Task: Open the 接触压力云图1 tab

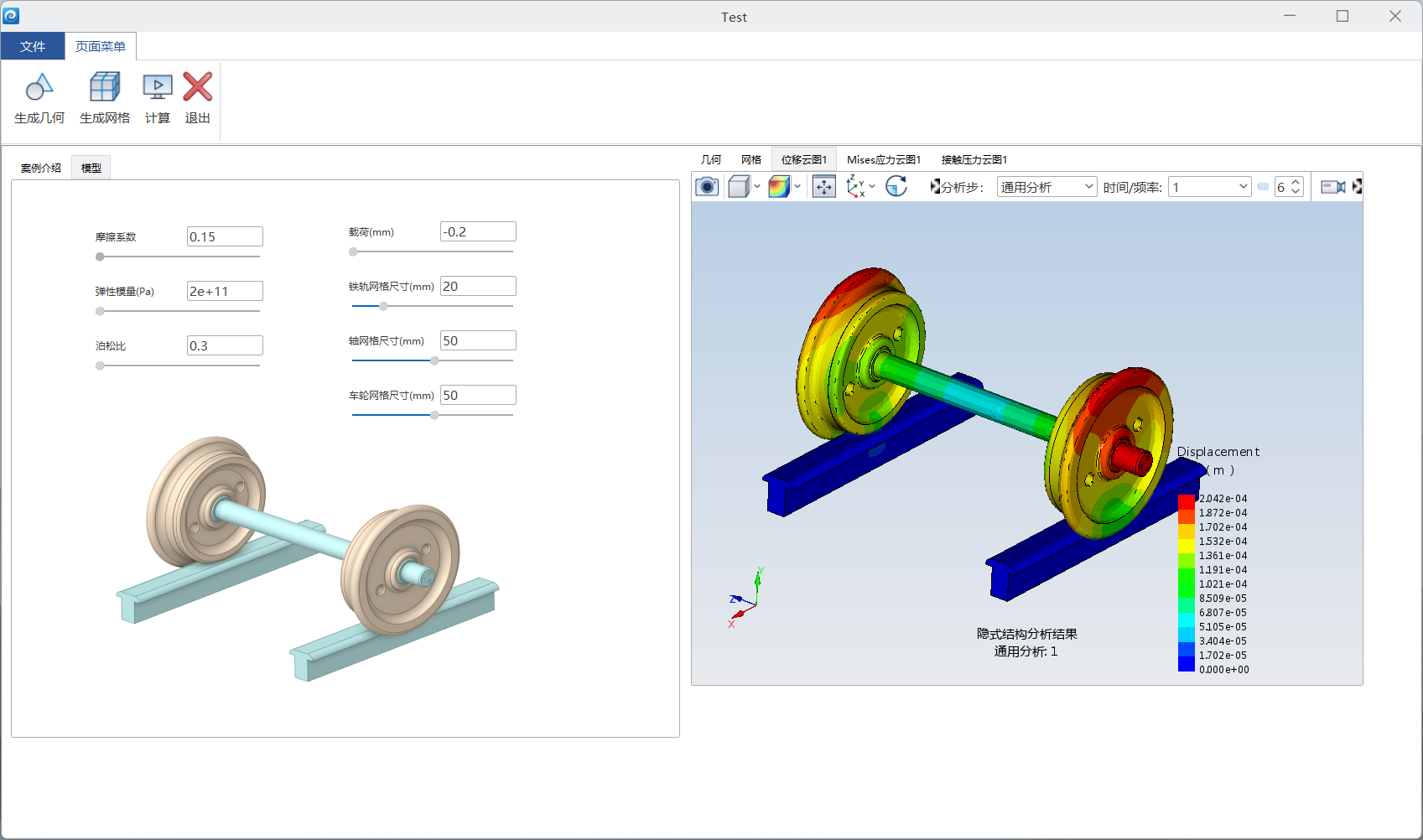Action: pos(974,159)
